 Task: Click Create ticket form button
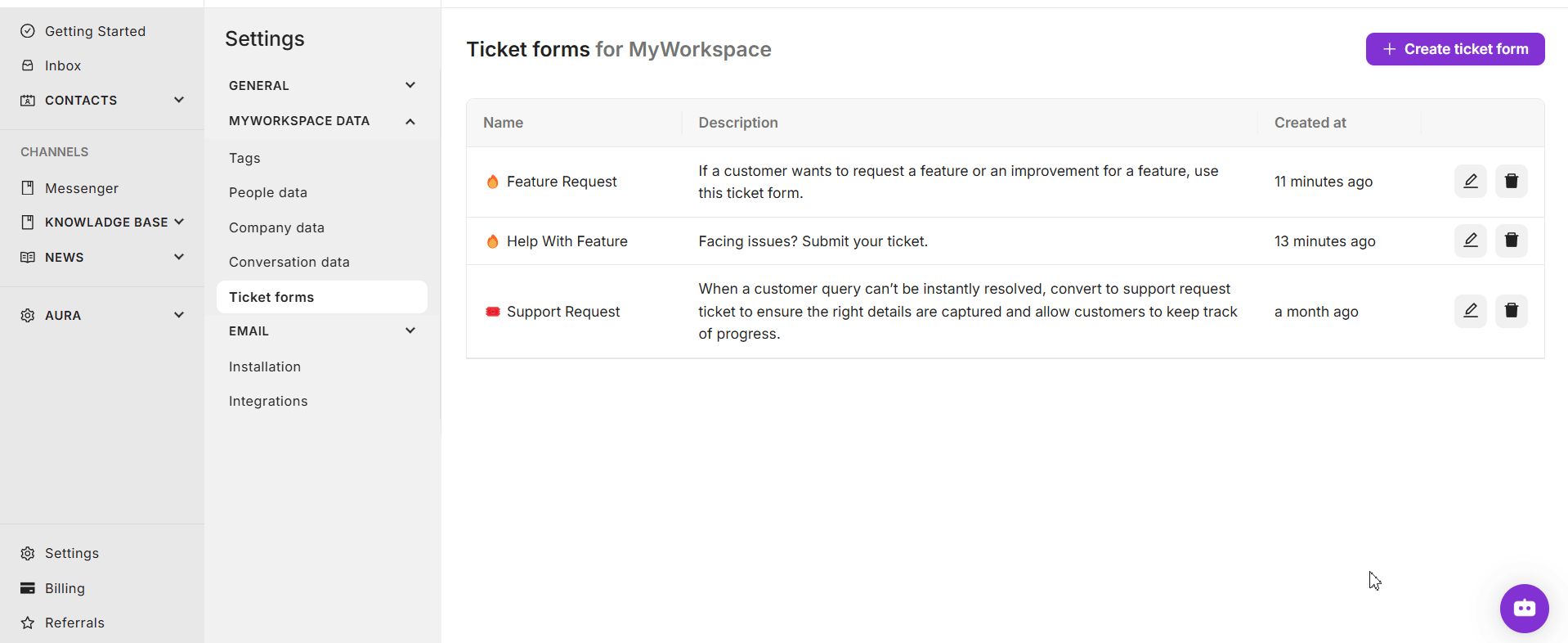click(x=1455, y=49)
